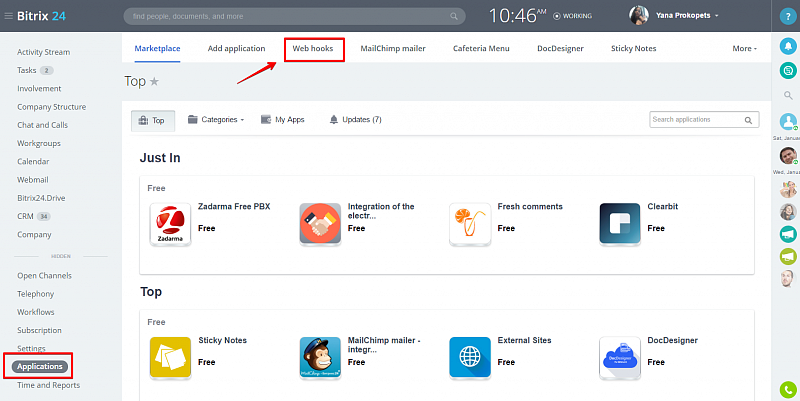800x401 pixels.
Task: Open Open Channels in the left menu
Action: tap(44, 275)
